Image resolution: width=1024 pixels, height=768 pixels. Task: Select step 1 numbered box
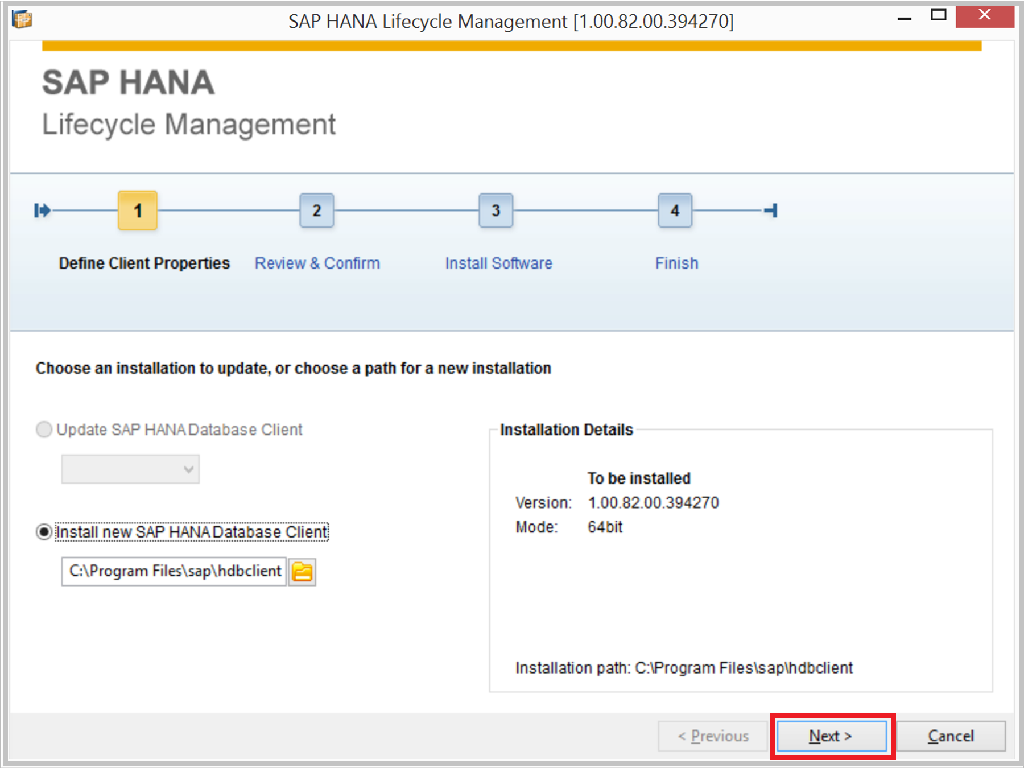[138, 210]
